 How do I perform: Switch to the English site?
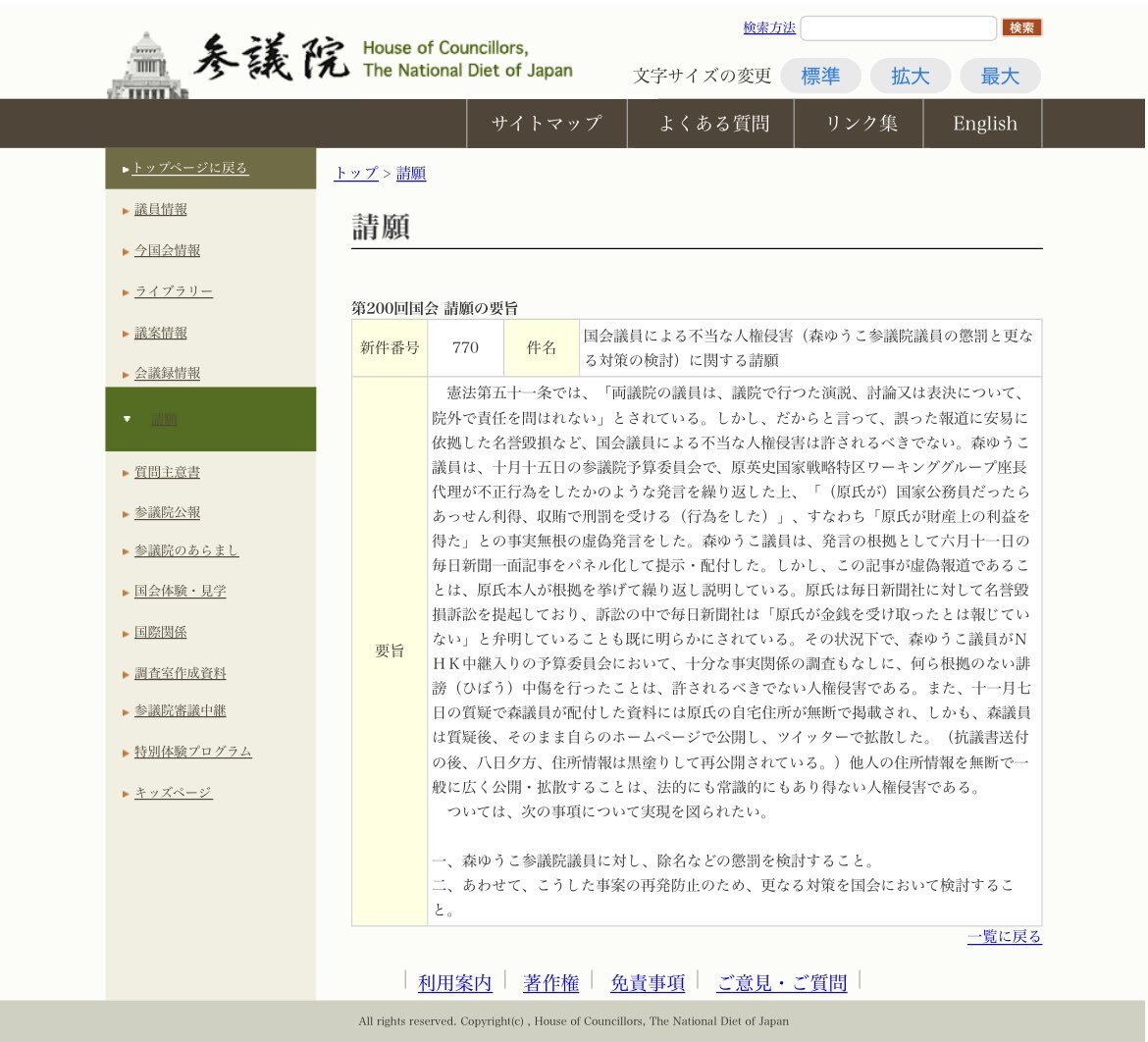984,124
